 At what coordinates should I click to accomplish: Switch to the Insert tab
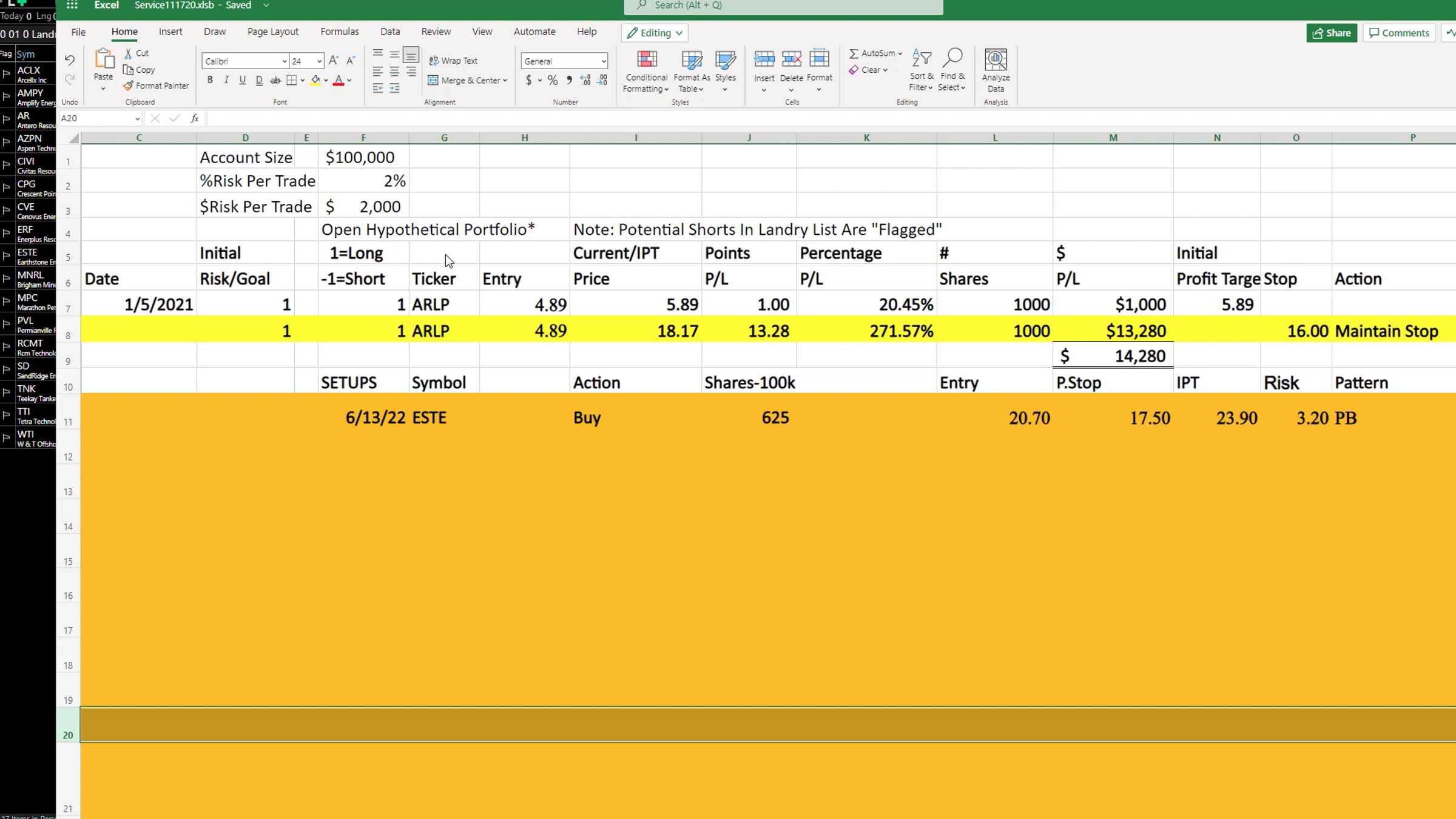170,32
